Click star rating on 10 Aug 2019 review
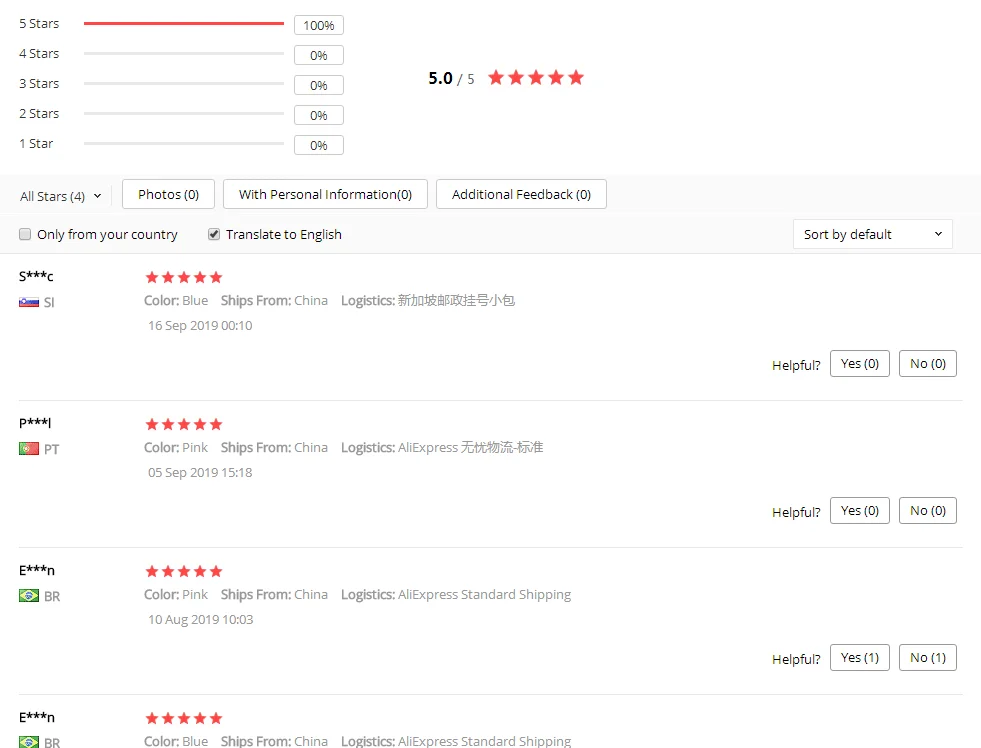981x748 pixels. tap(184, 572)
